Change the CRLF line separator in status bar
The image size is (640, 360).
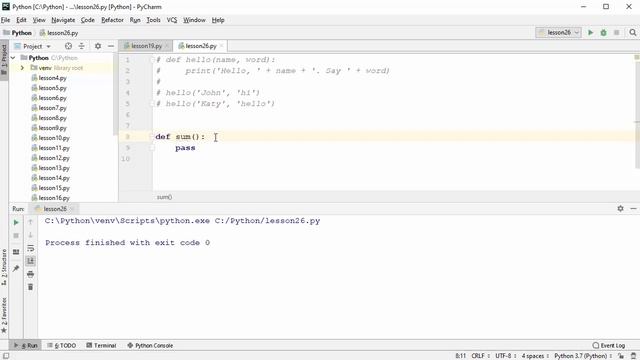pos(480,356)
